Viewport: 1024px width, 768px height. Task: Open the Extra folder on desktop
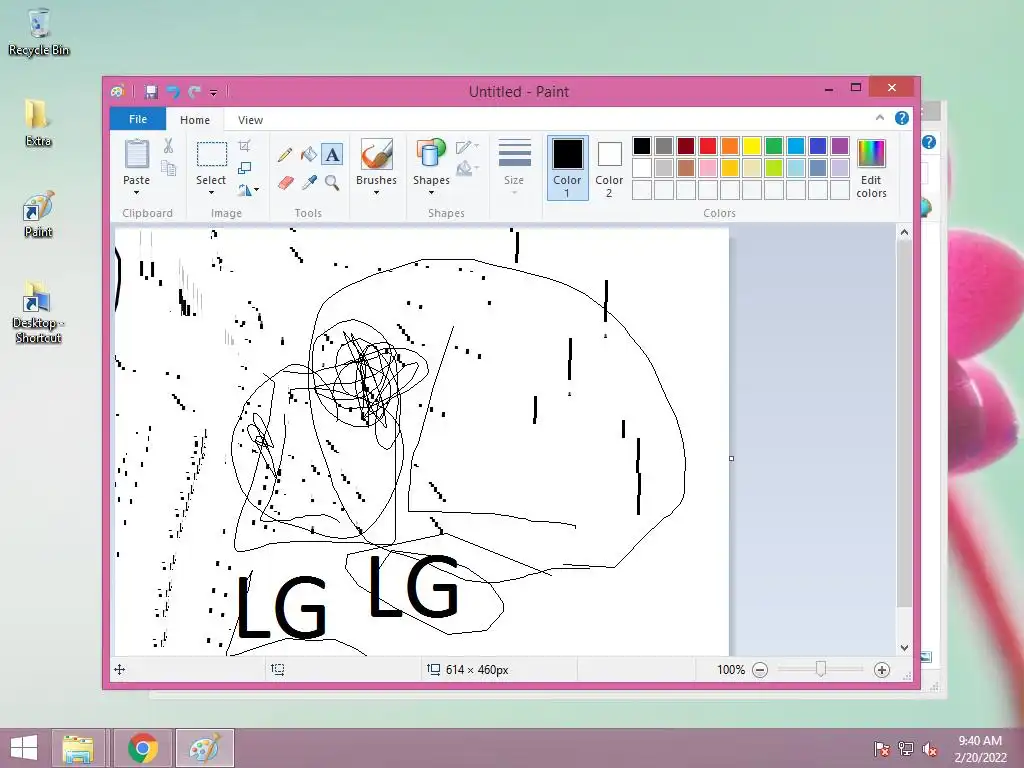[x=38, y=123]
